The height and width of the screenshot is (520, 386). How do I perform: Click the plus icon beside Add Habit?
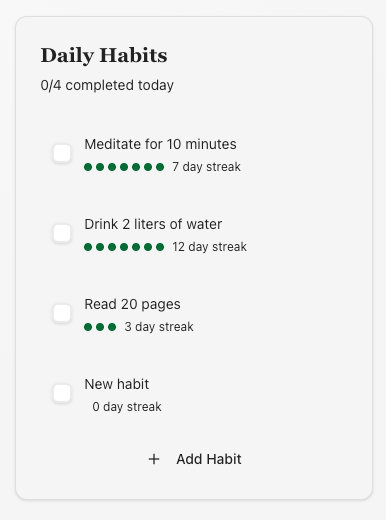(154, 459)
